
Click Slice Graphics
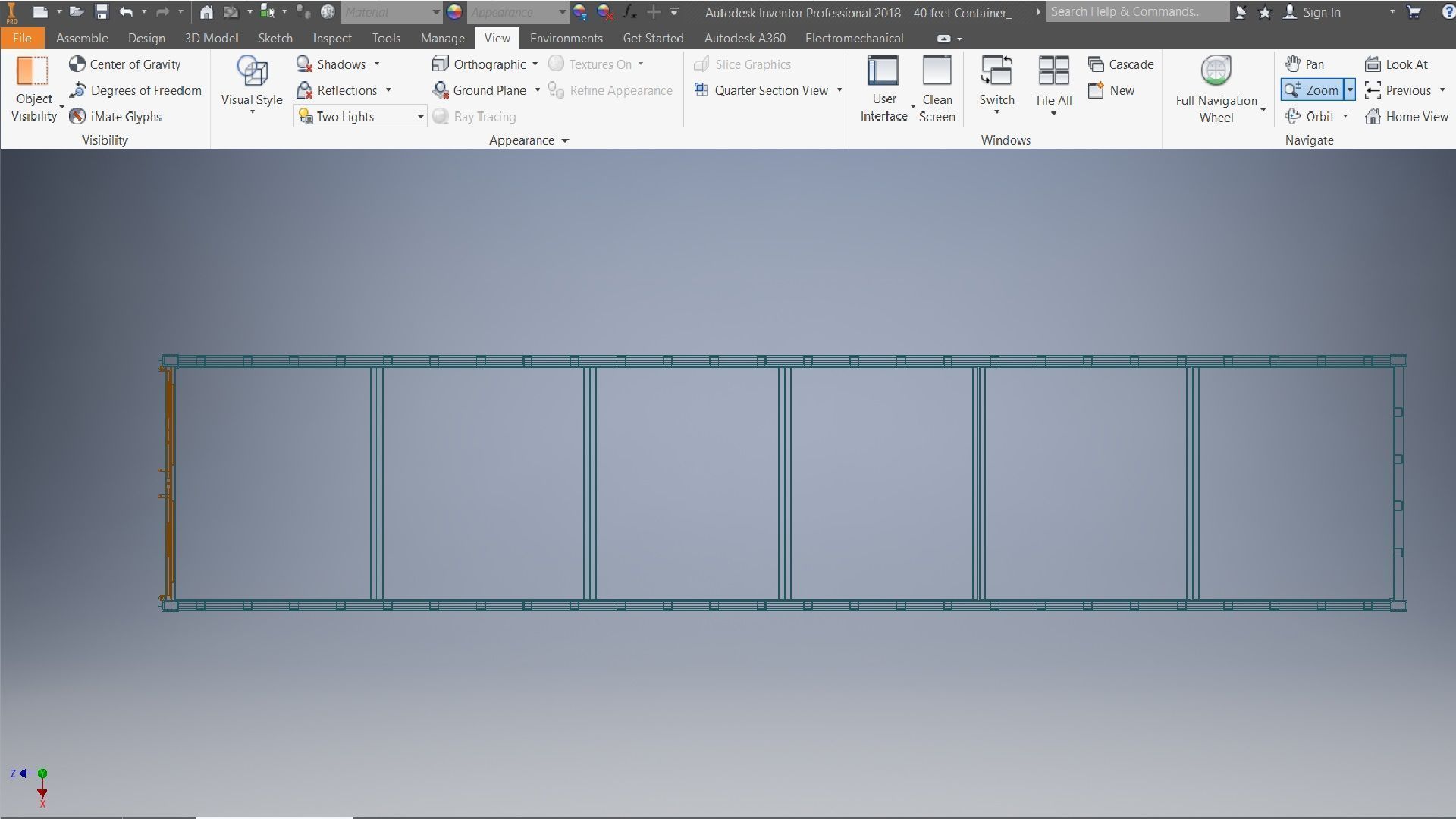click(x=742, y=64)
